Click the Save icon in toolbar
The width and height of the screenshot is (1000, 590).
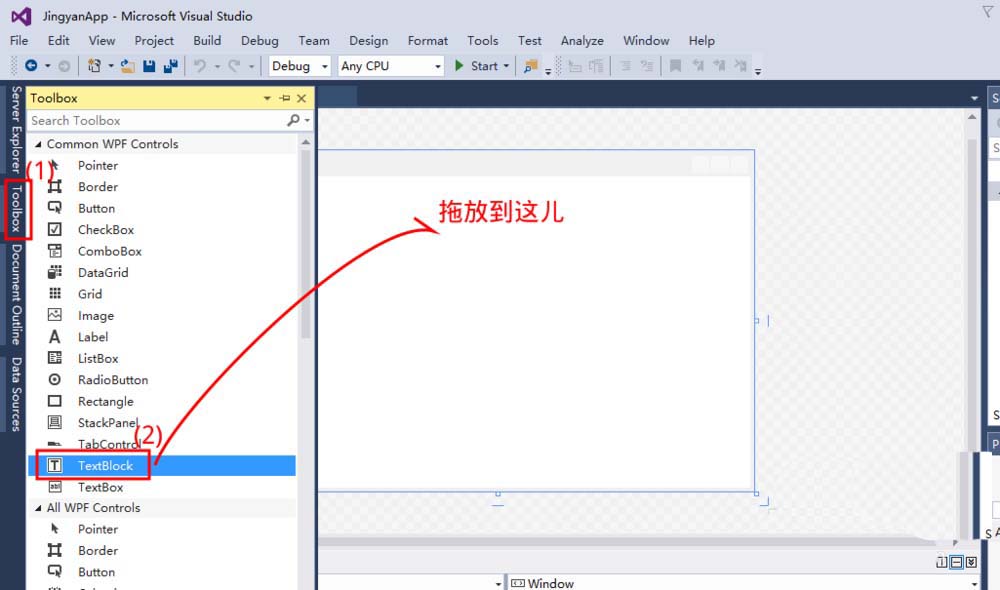point(149,66)
